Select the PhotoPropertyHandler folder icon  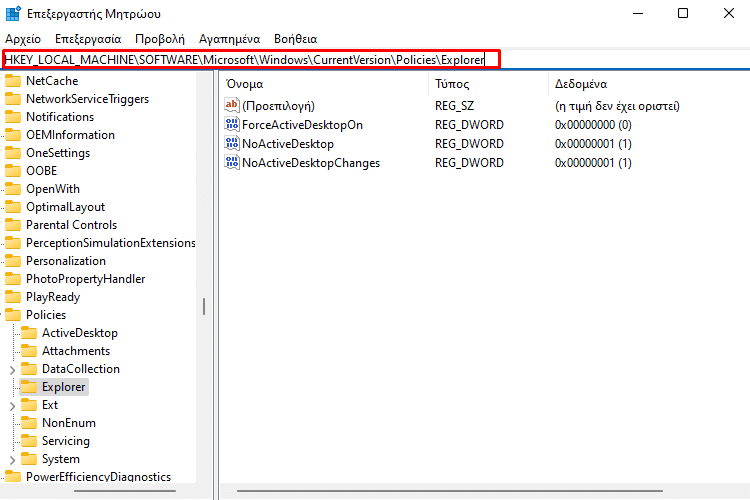tap(13, 279)
